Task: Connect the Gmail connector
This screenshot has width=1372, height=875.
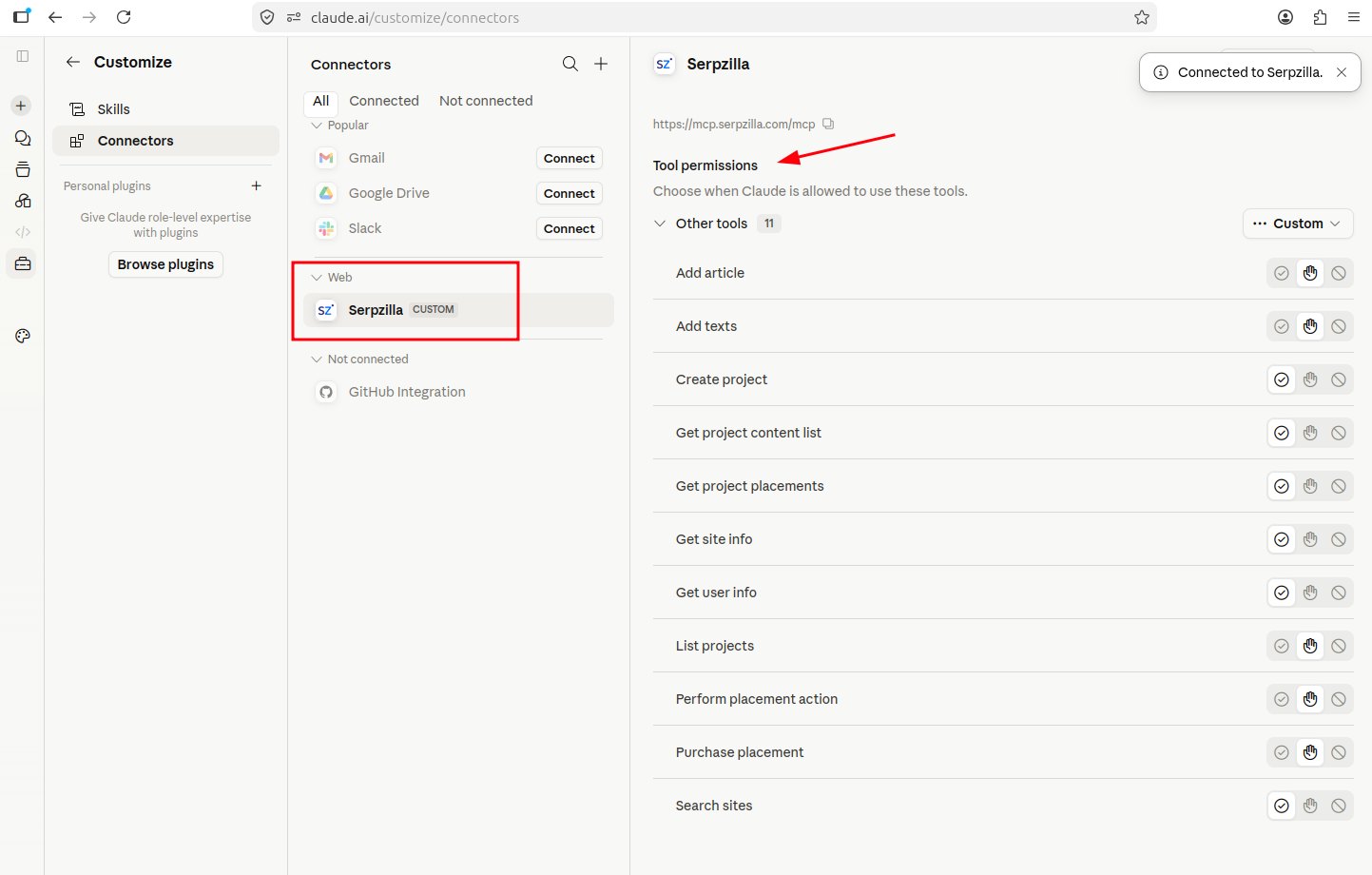Action: click(x=570, y=158)
